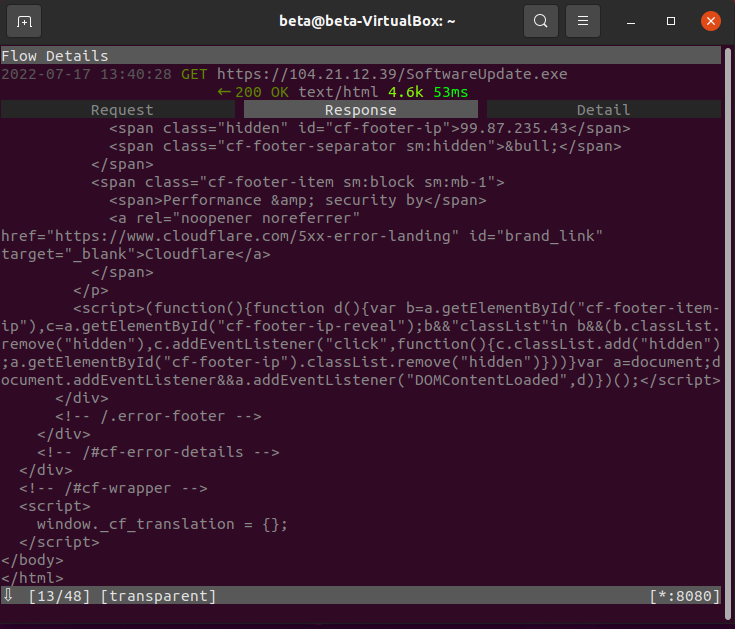The height and width of the screenshot is (629, 735).
Task: Open the terminal search icon
Action: pos(540,21)
